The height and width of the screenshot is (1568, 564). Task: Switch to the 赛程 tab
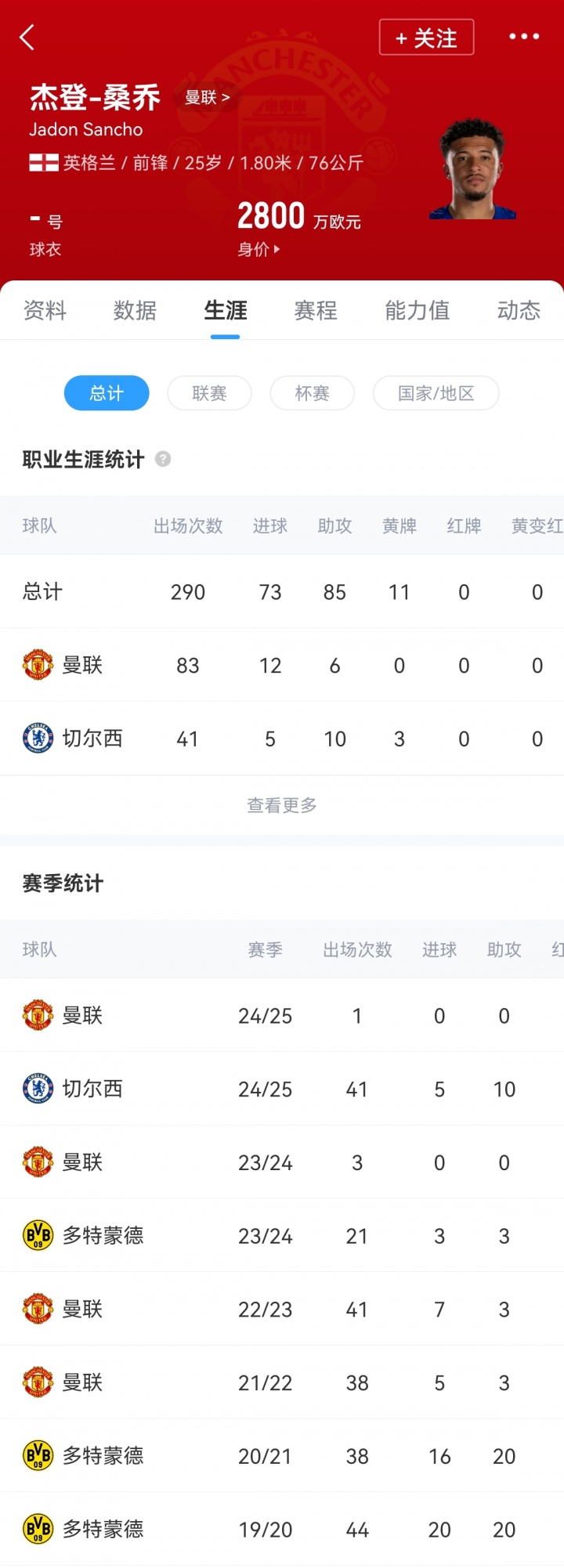316,311
